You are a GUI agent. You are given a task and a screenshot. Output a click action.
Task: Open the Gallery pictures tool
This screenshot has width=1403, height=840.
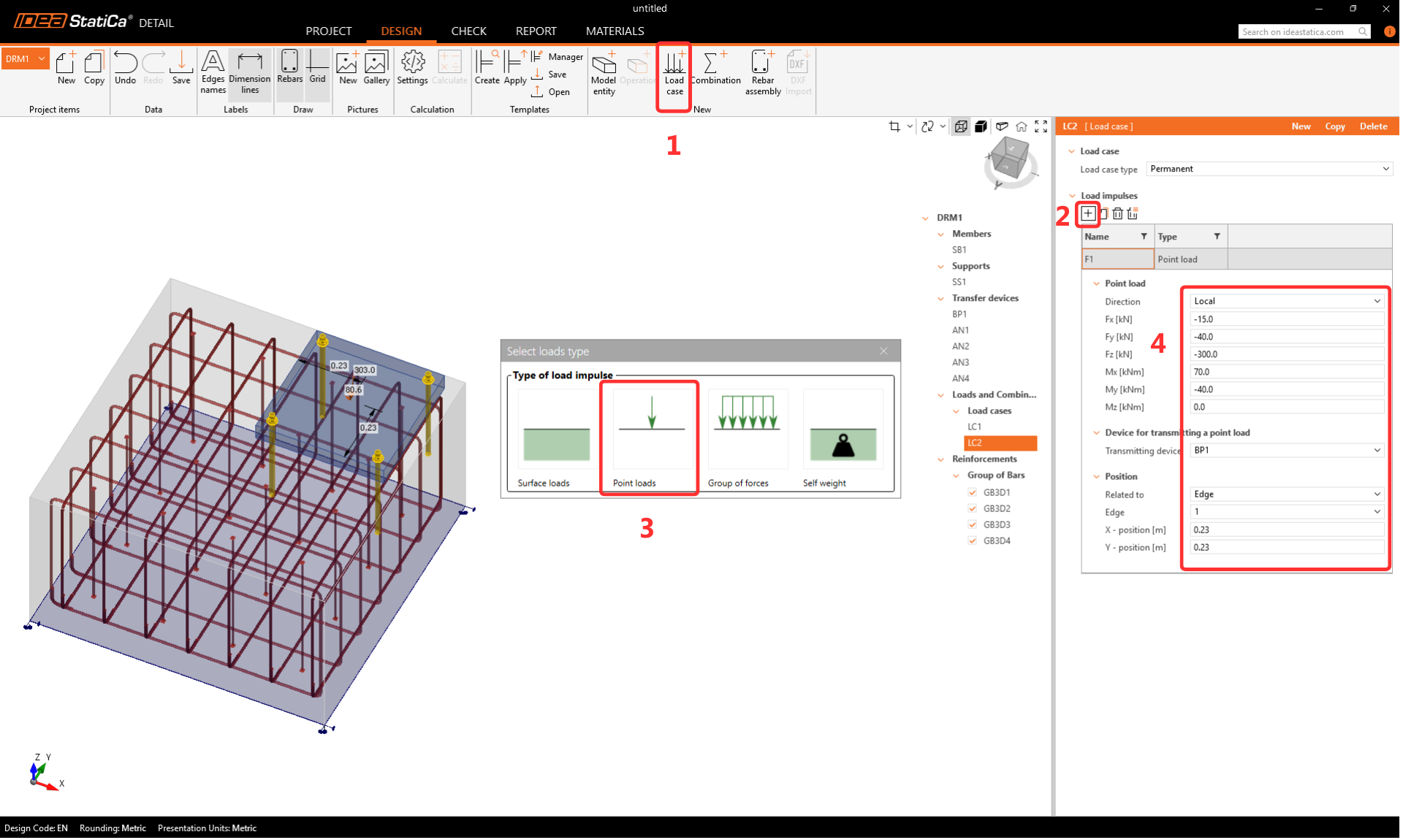point(376,69)
